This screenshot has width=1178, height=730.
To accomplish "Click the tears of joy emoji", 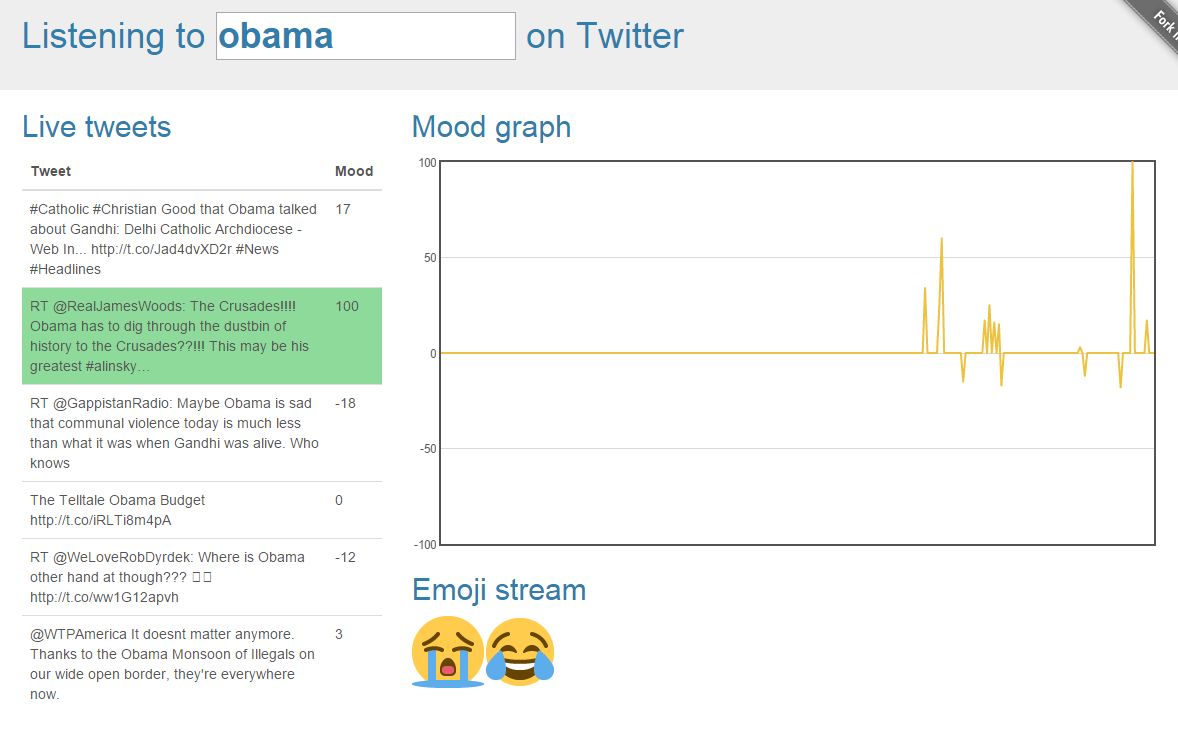I will [520, 652].
